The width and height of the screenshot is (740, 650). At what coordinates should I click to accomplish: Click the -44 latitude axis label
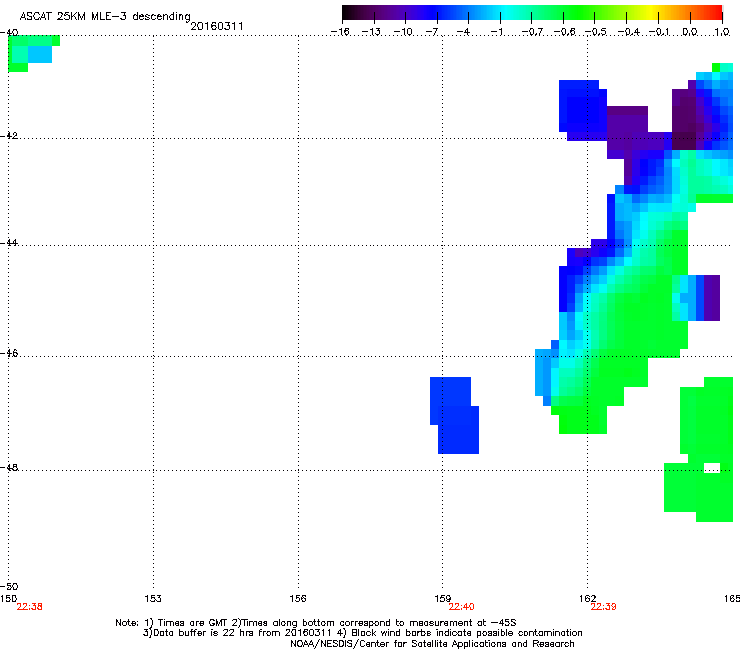coord(9,243)
